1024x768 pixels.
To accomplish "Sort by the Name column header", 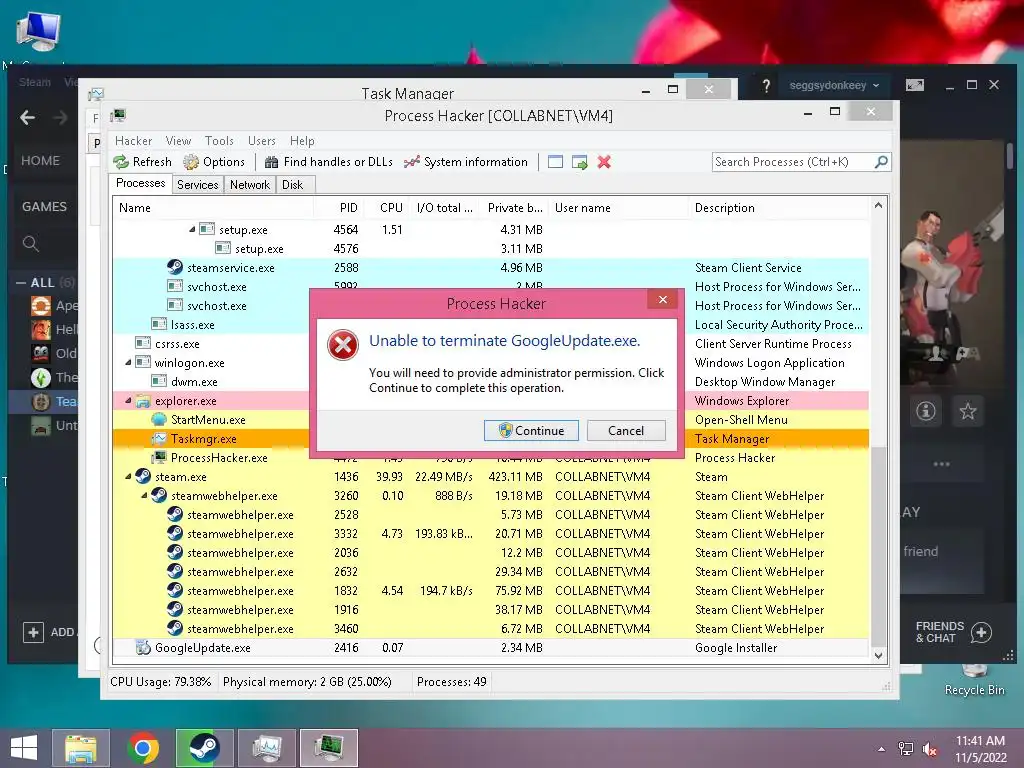I will click(213, 208).
